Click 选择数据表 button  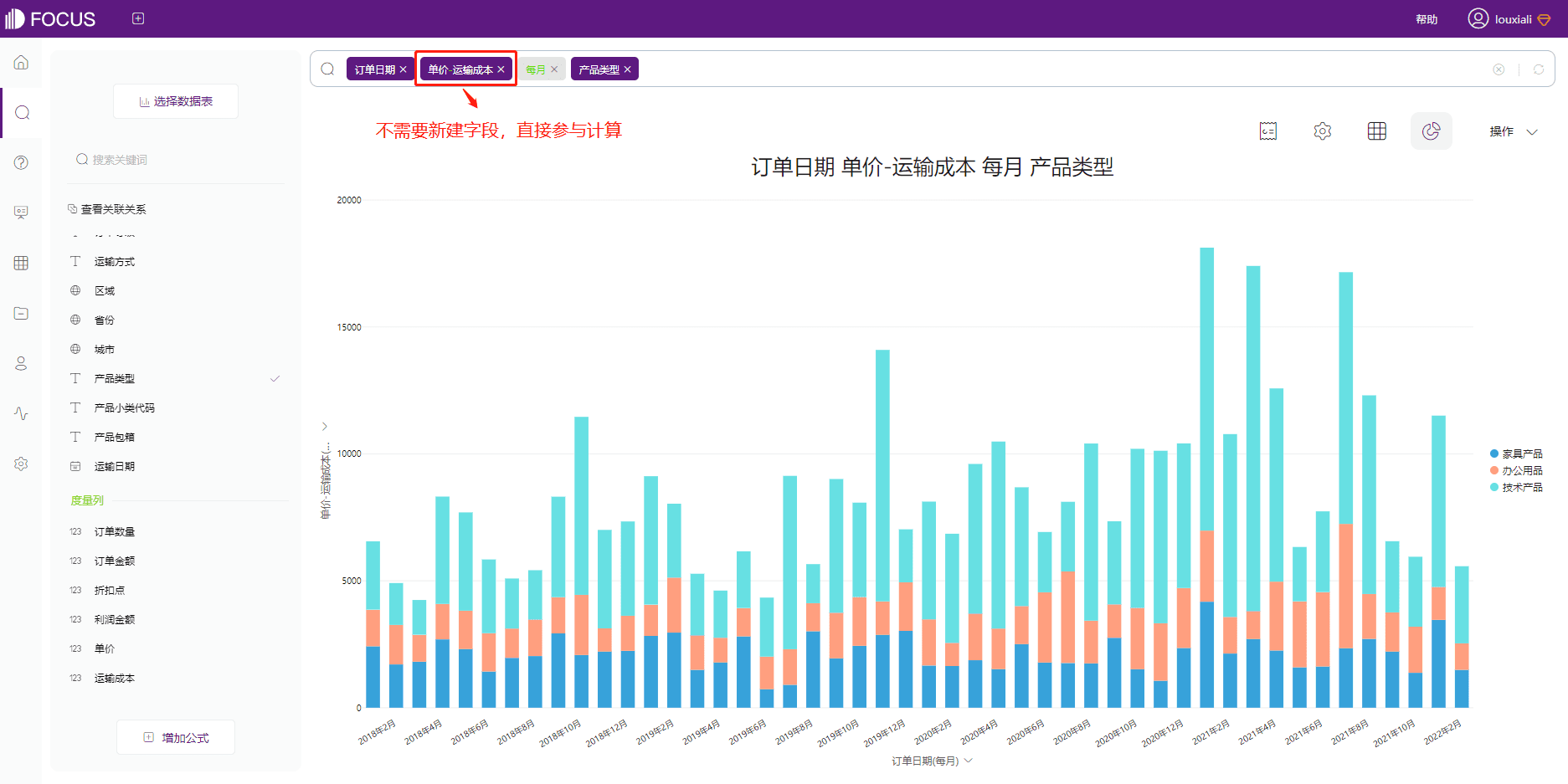176,101
